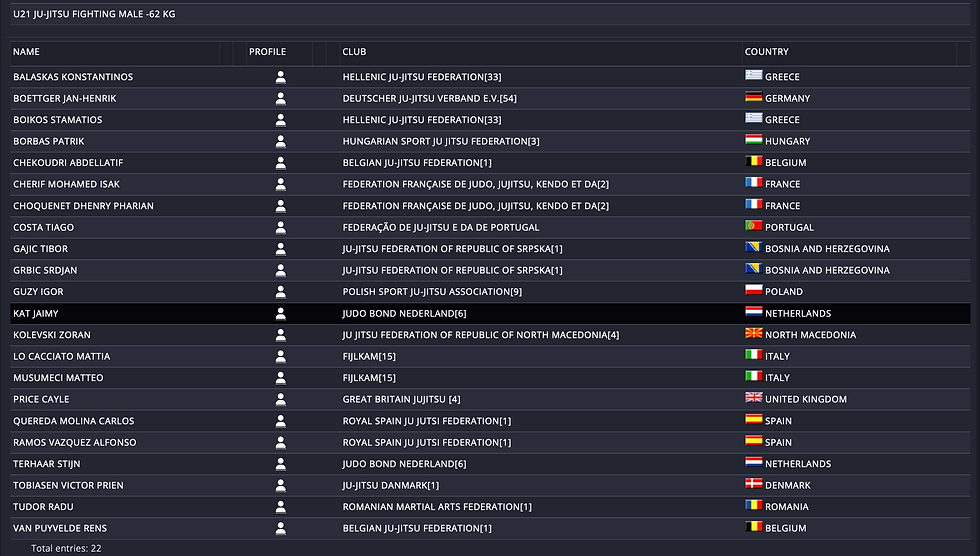Screen dimensions: 980x556
Task: Open profile icon for Balaskas Konstantinos
Action: [x=281, y=77]
